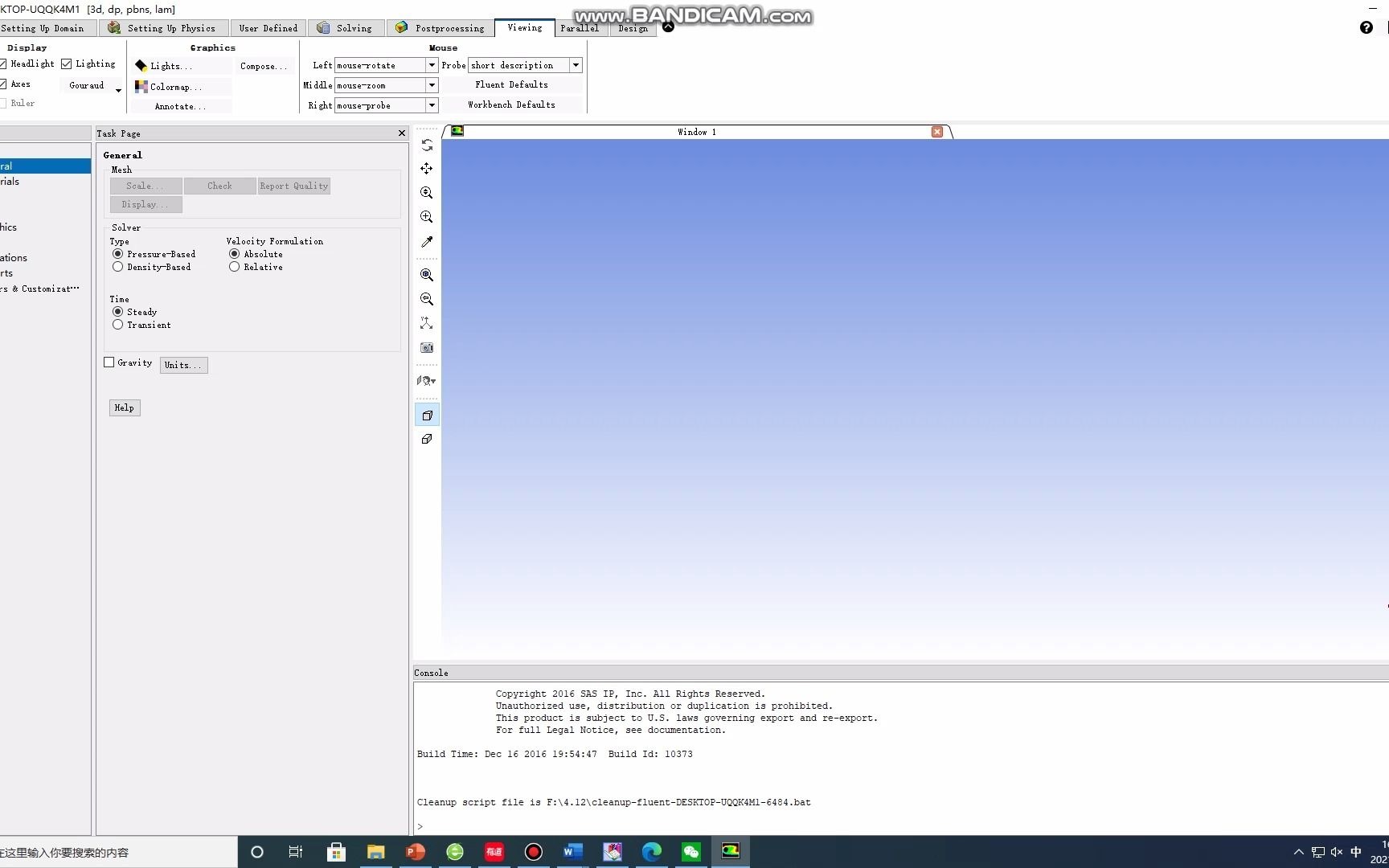1389x868 pixels.
Task: Click the Colormap icon
Action: pos(141,87)
